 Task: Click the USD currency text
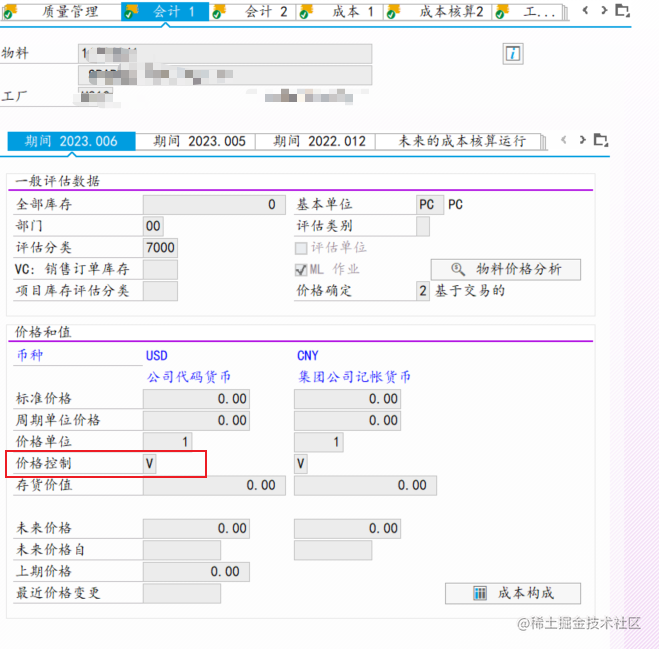(157, 356)
